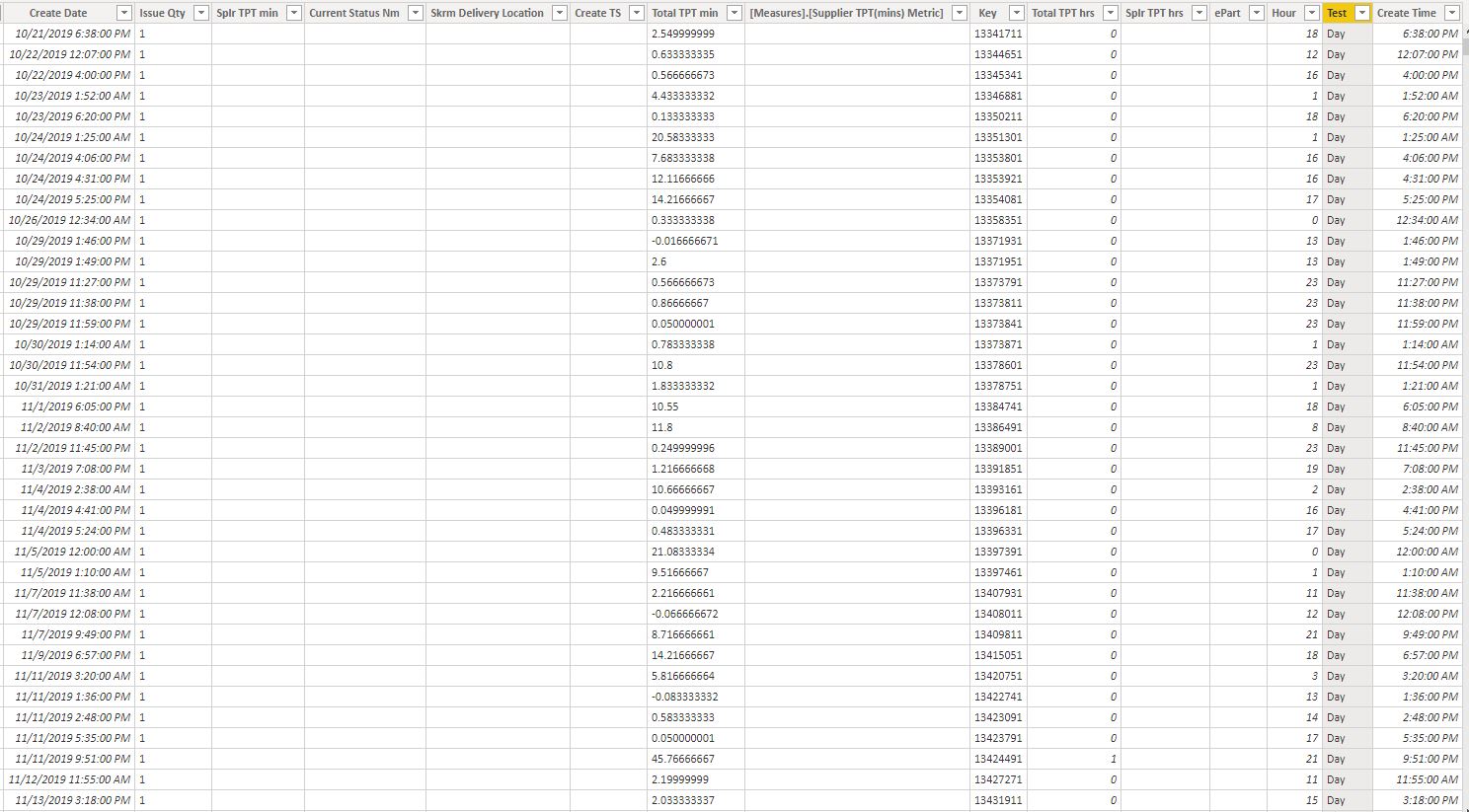Select the Create Time cell 8:40:00 AM
The width and height of the screenshot is (1469, 812).
(1430, 427)
